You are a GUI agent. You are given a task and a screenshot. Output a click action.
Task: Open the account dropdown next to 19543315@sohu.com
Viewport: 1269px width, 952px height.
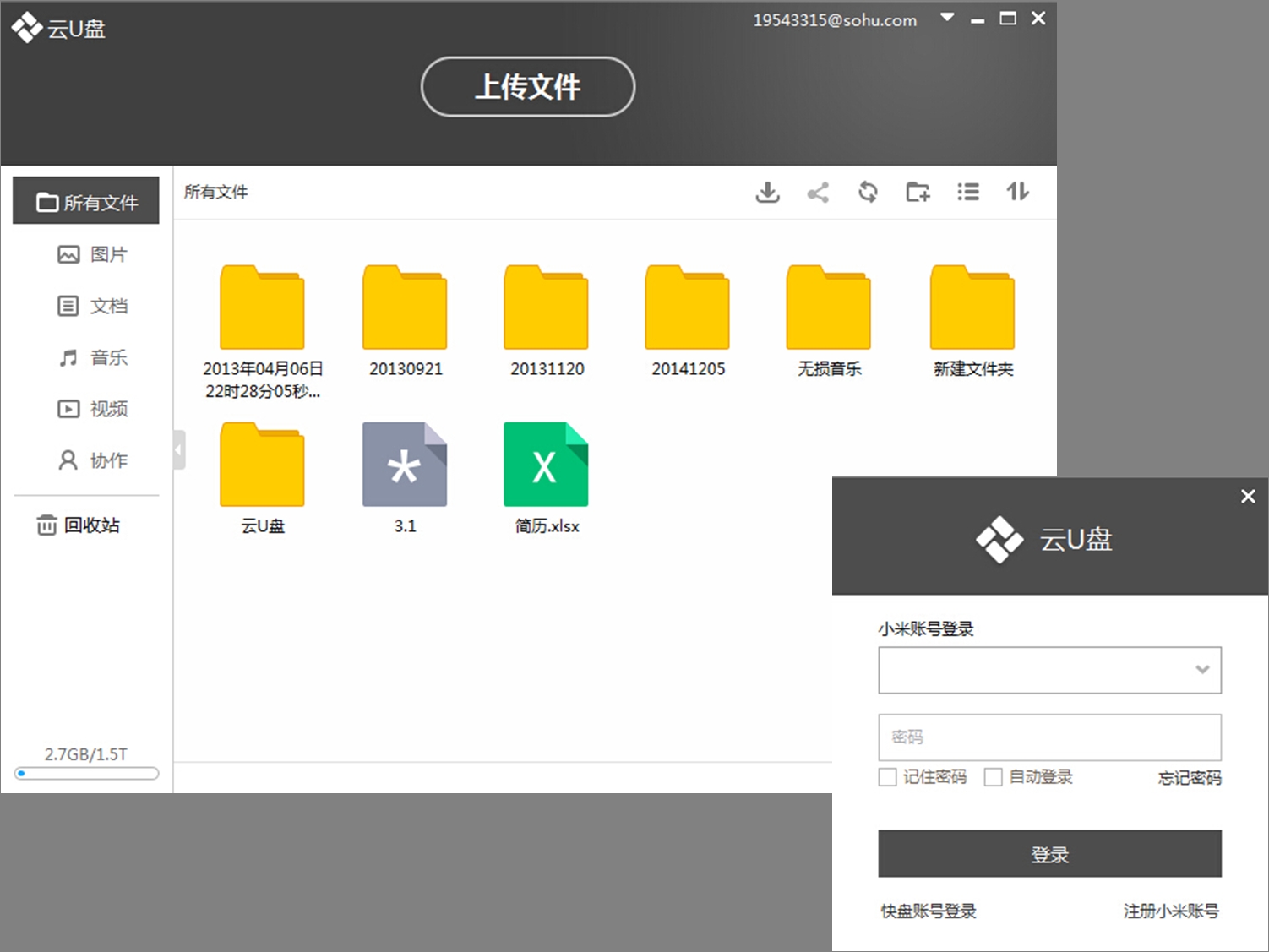tap(947, 16)
